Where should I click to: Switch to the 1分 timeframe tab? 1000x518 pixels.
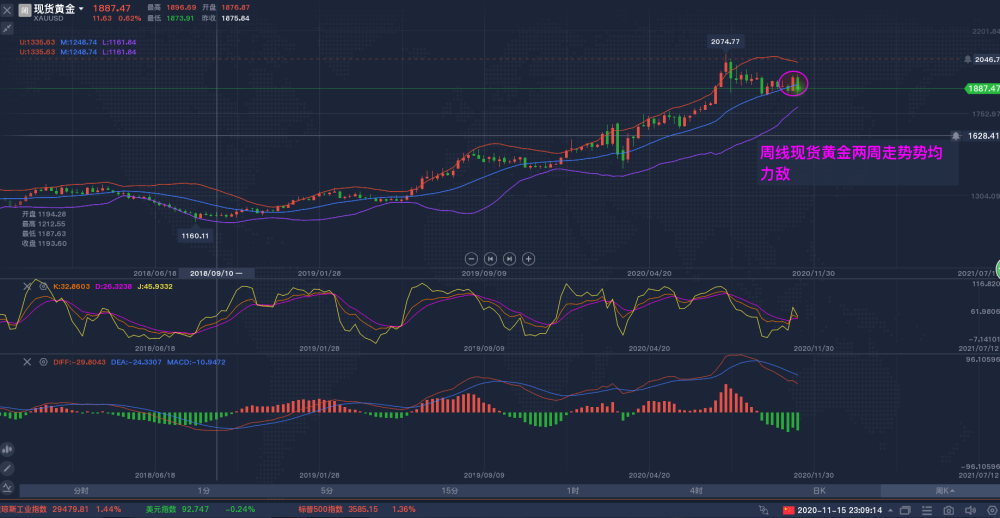pos(204,491)
